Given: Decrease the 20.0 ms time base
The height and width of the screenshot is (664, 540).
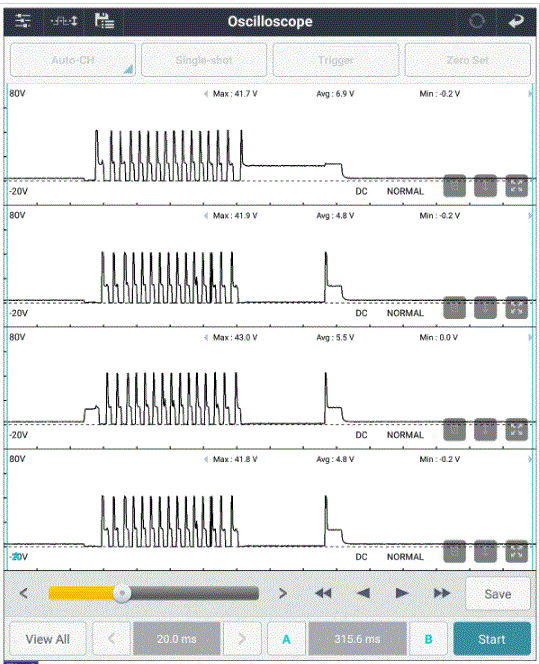Looking at the screenshot, I should coord(111,639).
